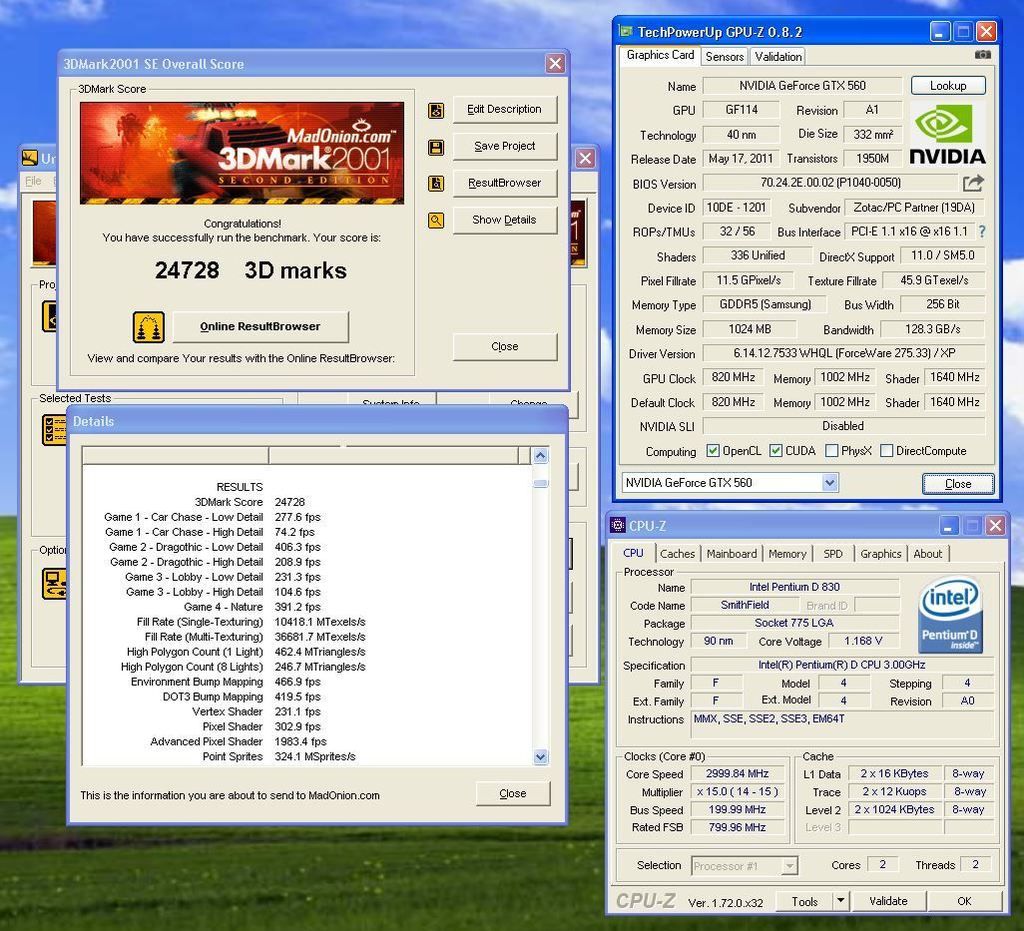1024x931 pixels.
Task: Click the Specification field in CPU-Z
Action: pyautogui.click(x=842, y=665)
